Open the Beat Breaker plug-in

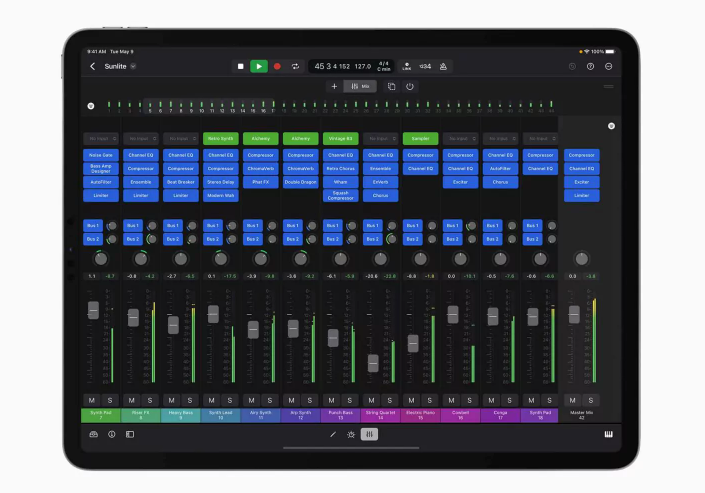coord(181,182)
